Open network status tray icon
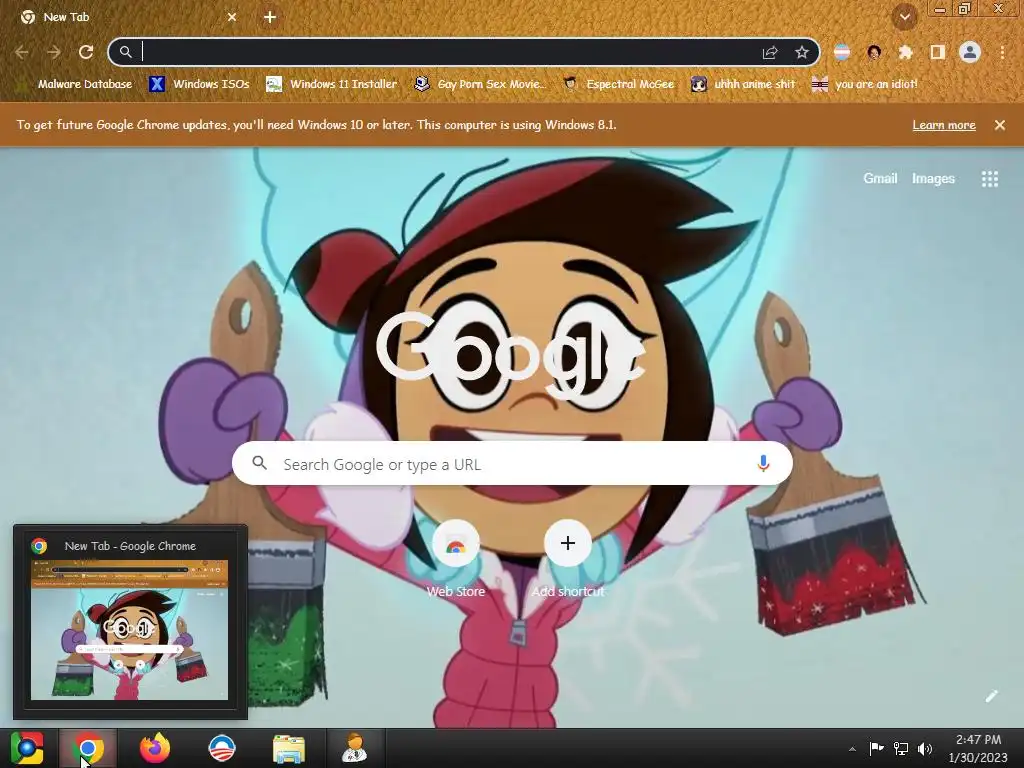1024x768 pixels. (901, 748)
